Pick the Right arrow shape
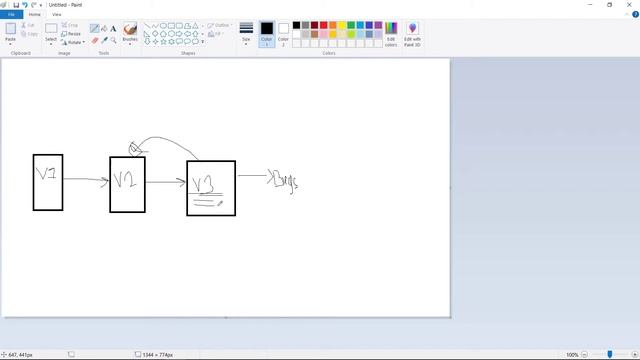640x360 pixels. point(179,33)
